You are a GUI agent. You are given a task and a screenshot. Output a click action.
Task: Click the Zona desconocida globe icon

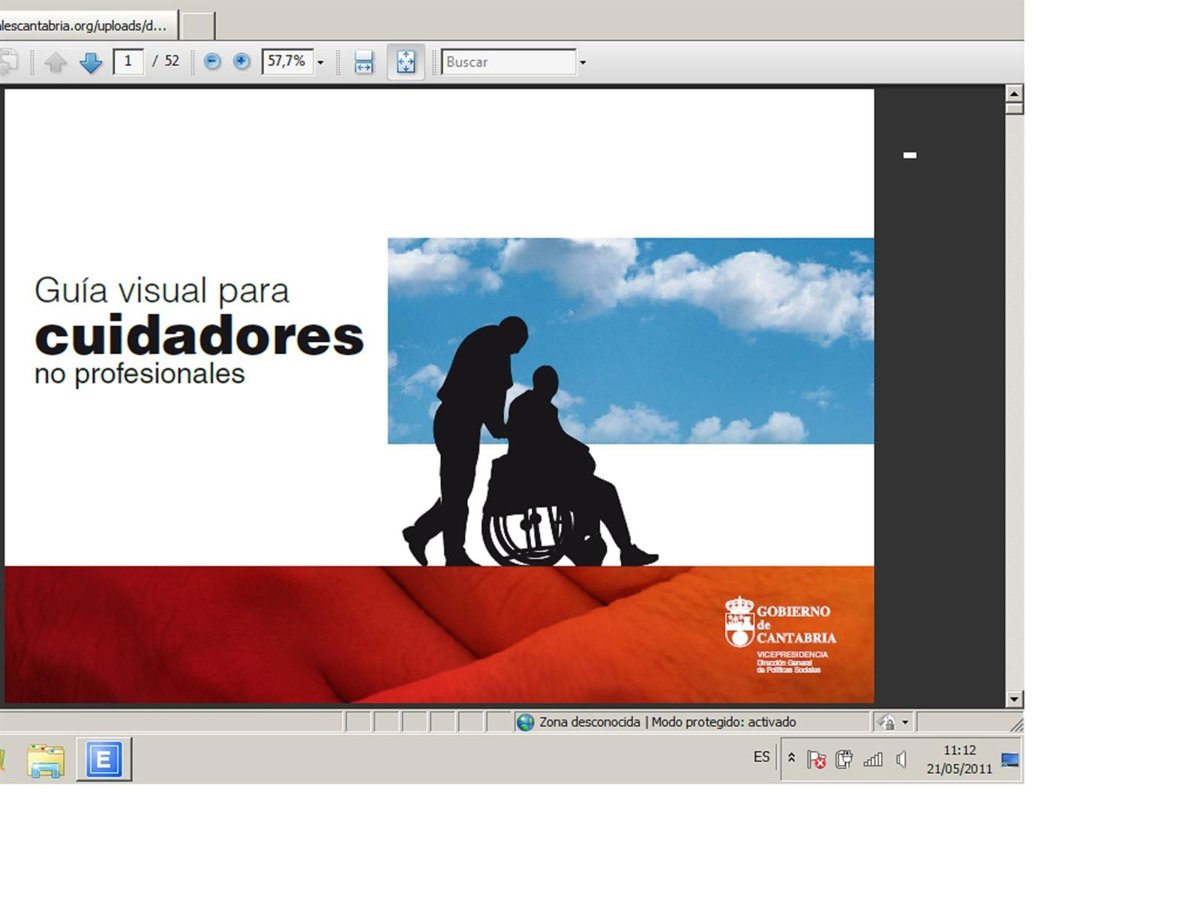pyautogui.click(x=525, y=722)
